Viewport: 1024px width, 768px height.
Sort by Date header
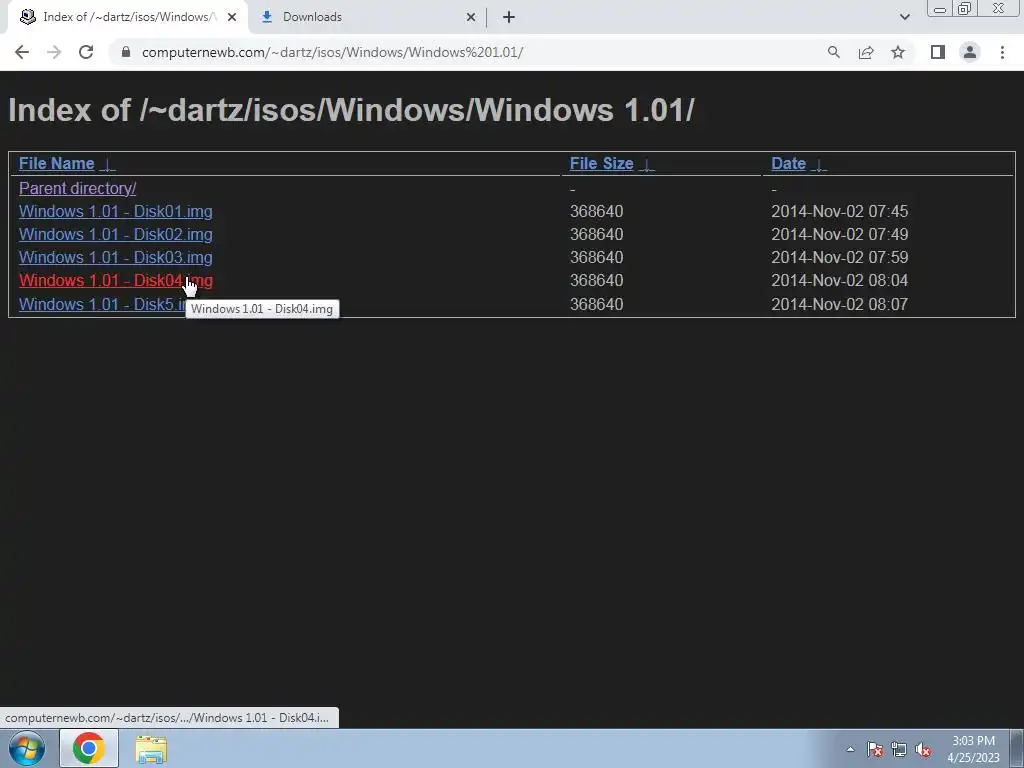788,163
